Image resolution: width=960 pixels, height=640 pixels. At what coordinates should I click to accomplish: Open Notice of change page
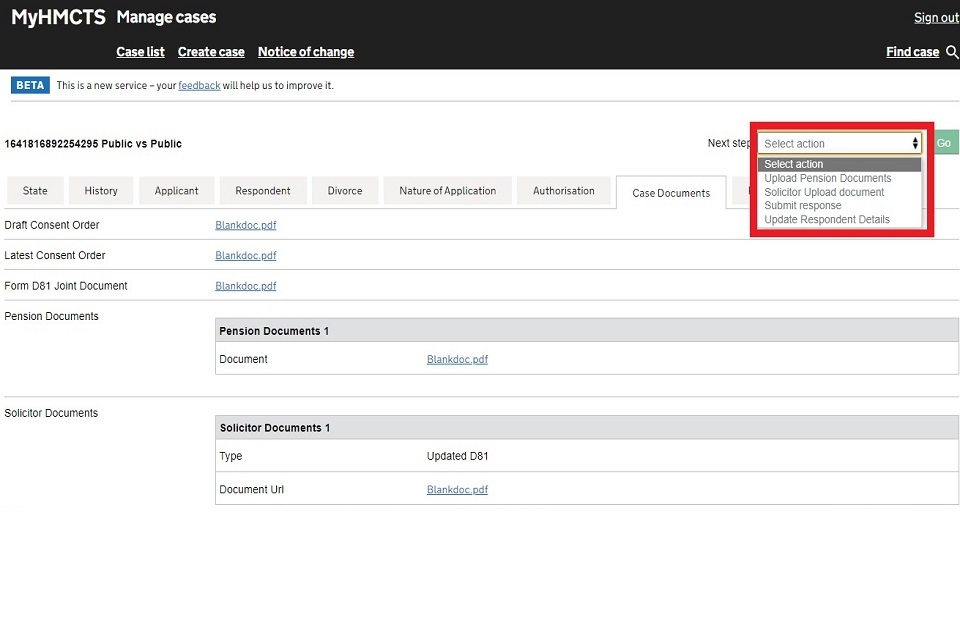306,52
